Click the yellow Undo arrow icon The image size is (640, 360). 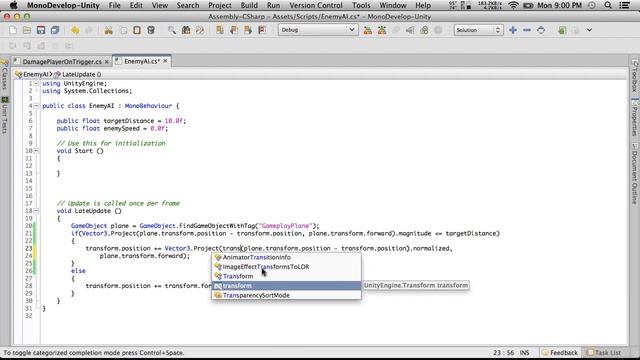[x=75, y=30]
